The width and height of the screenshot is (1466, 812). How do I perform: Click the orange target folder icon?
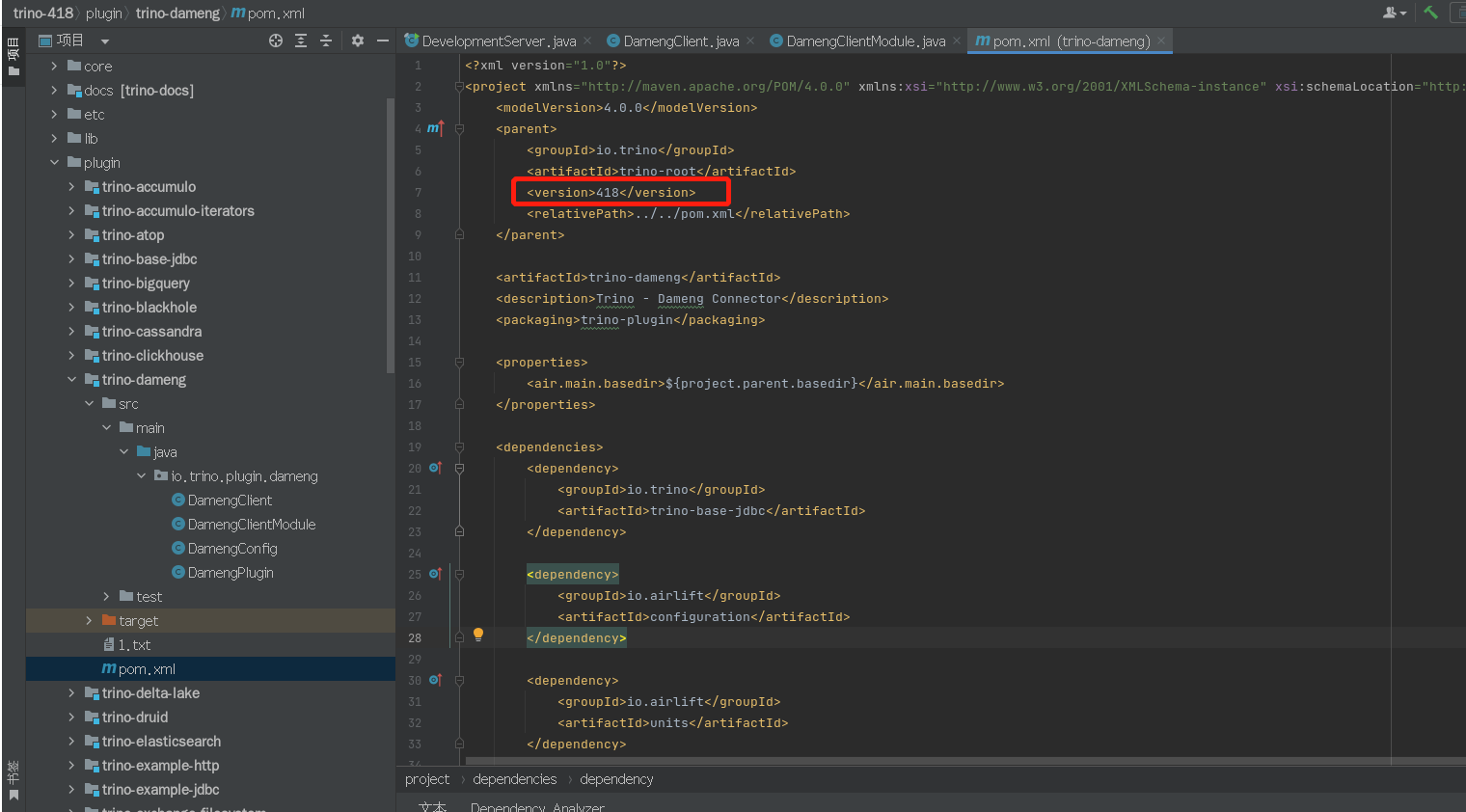(x=109, y=620)
